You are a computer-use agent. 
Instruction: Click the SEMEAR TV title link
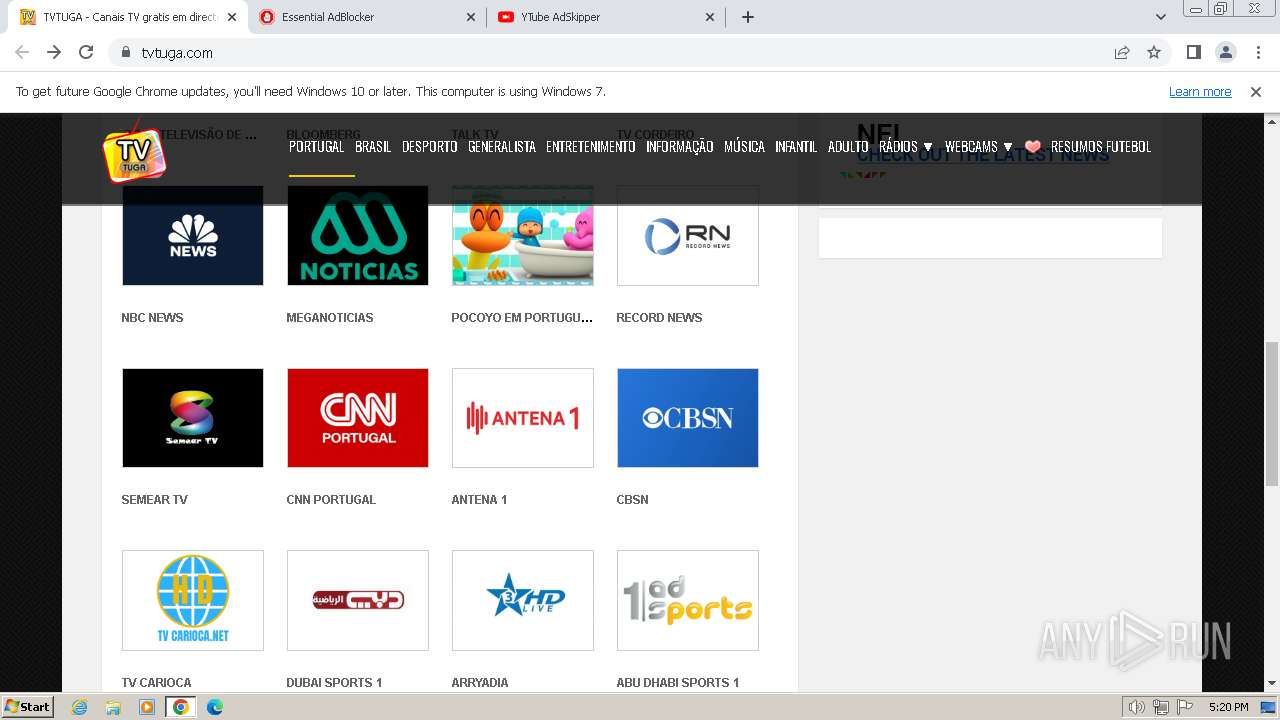(x=155, y=500)
